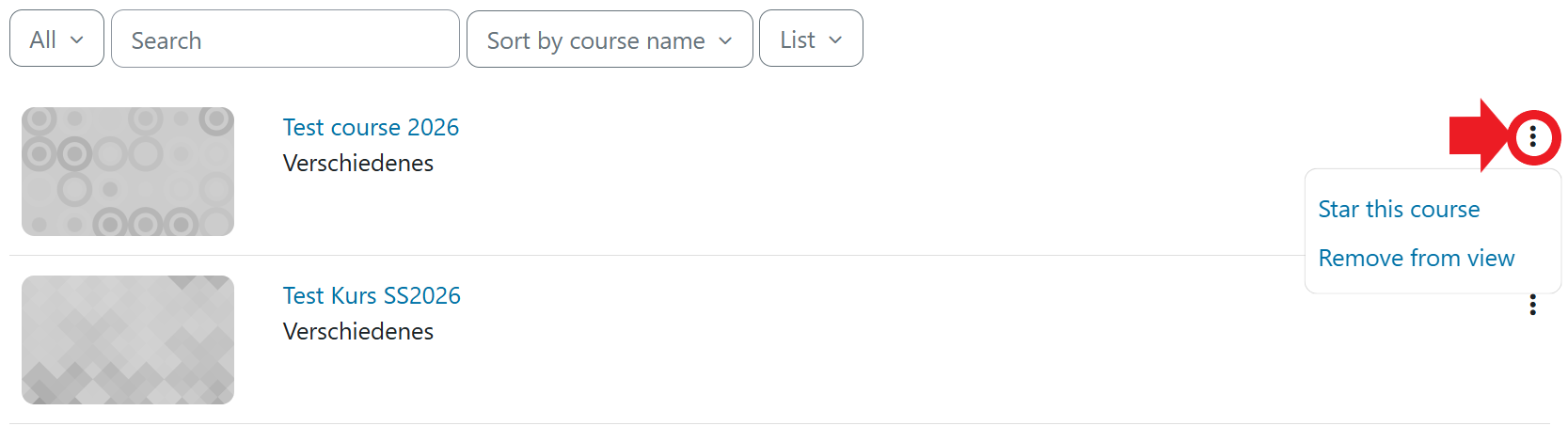Click the Test Kurs SS2026 diamond thumbnail
This screenshot has width=1568, height=426.
[x=128, y=339]
